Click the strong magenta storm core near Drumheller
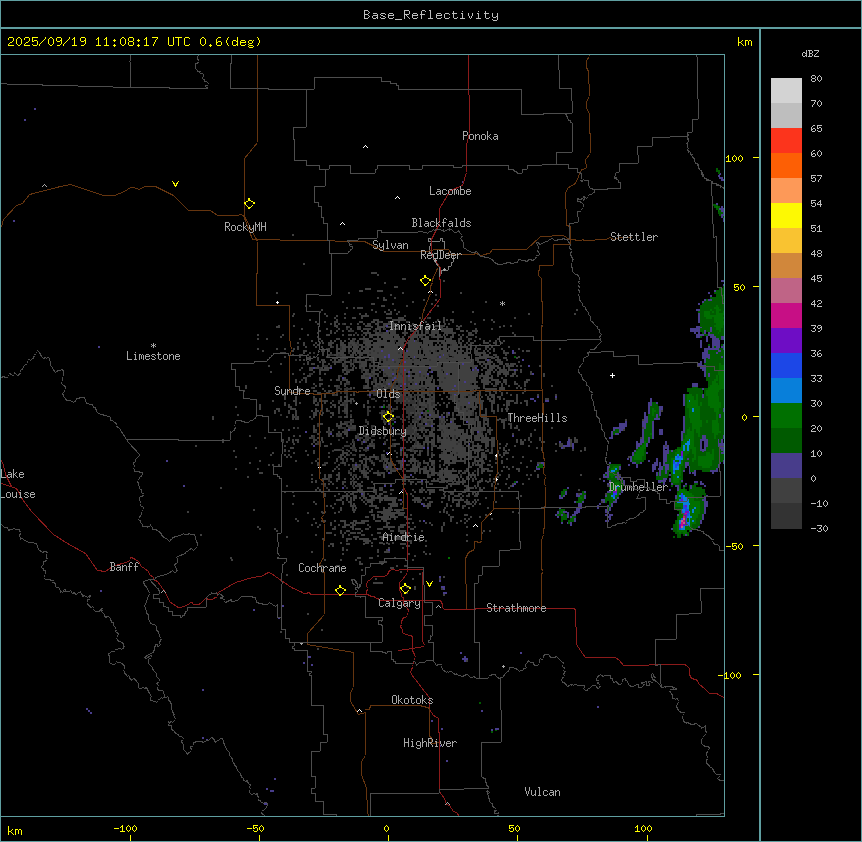The image size is (862, 842). pos(684,521)
